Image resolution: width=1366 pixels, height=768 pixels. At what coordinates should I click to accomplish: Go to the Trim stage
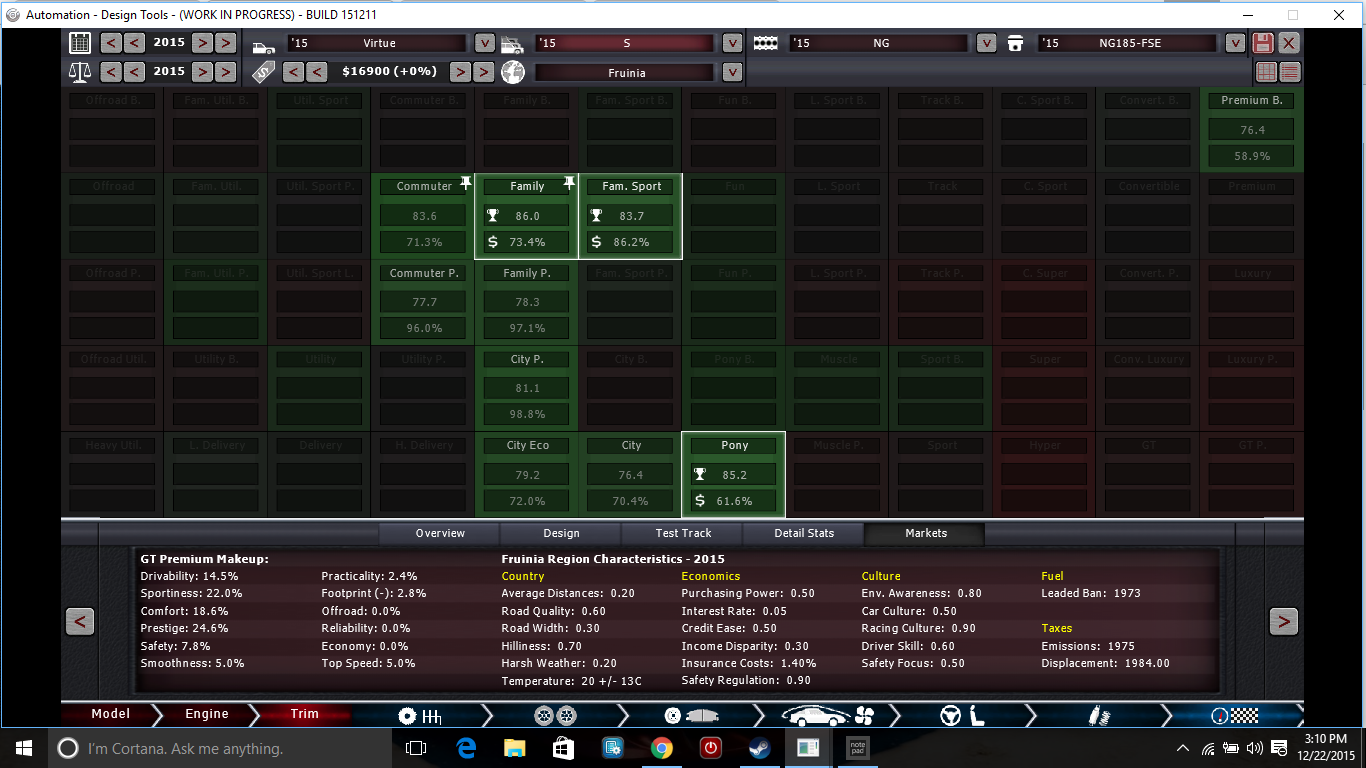[304, 714]
